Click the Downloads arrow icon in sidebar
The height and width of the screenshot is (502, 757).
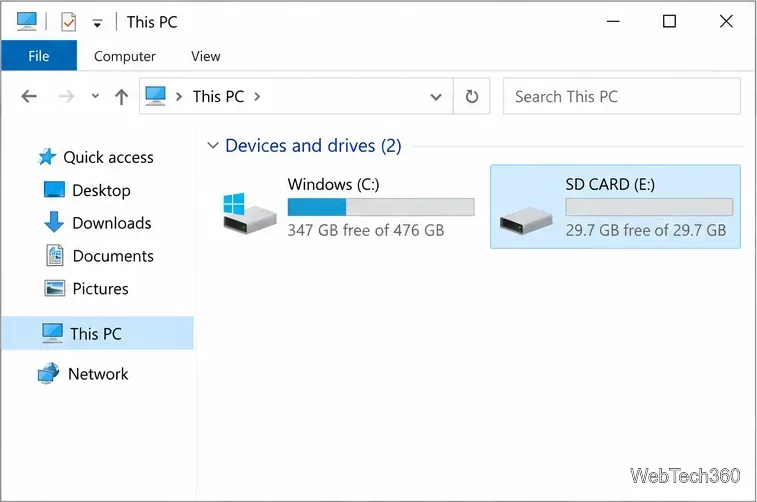click(x=54, y=222)
